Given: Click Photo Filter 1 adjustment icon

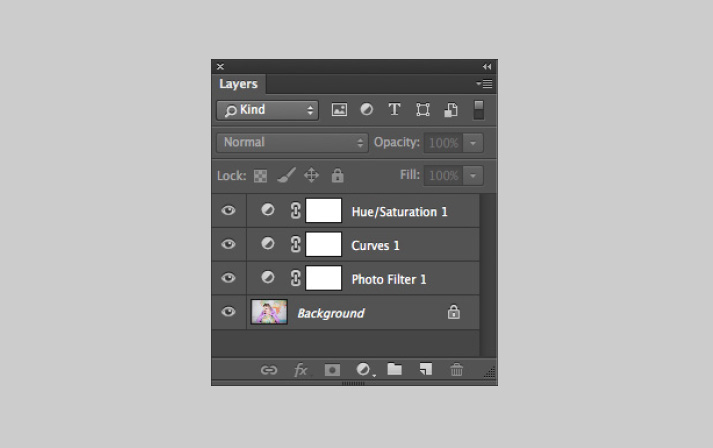Looking at the screenshot, I should [x=268, y=277].
